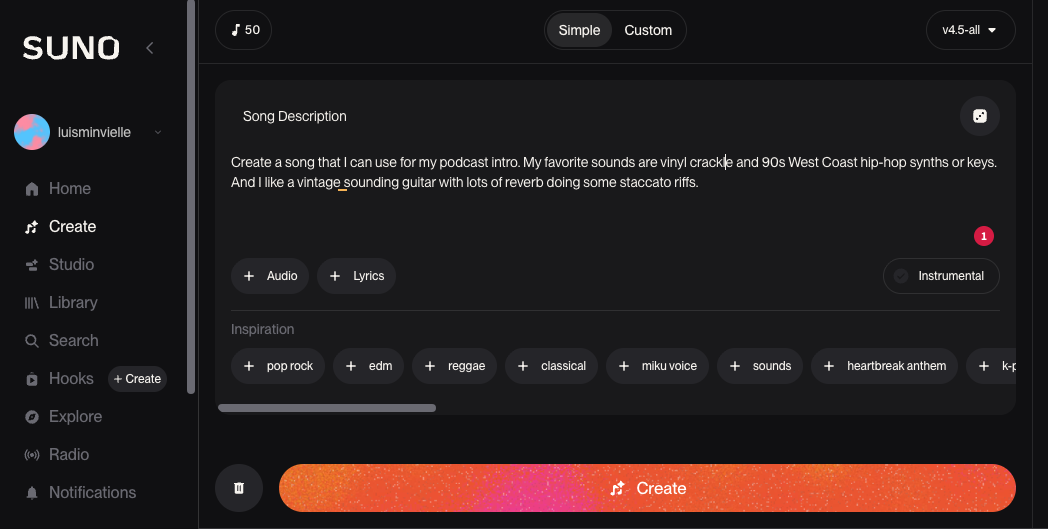Click the luisminvielle profile avatar
The image size is (1048, 529).
(32, 132)
